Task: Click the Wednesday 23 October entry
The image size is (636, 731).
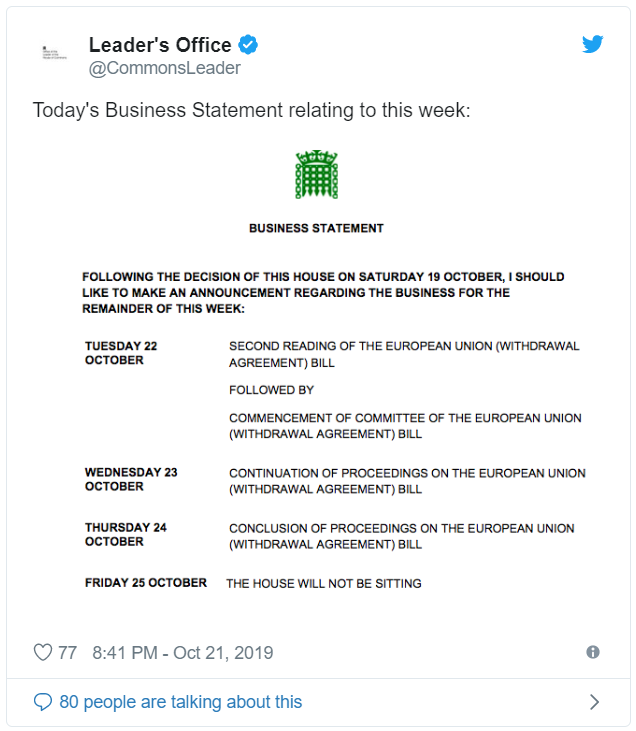Action: (x=131, y=479)
